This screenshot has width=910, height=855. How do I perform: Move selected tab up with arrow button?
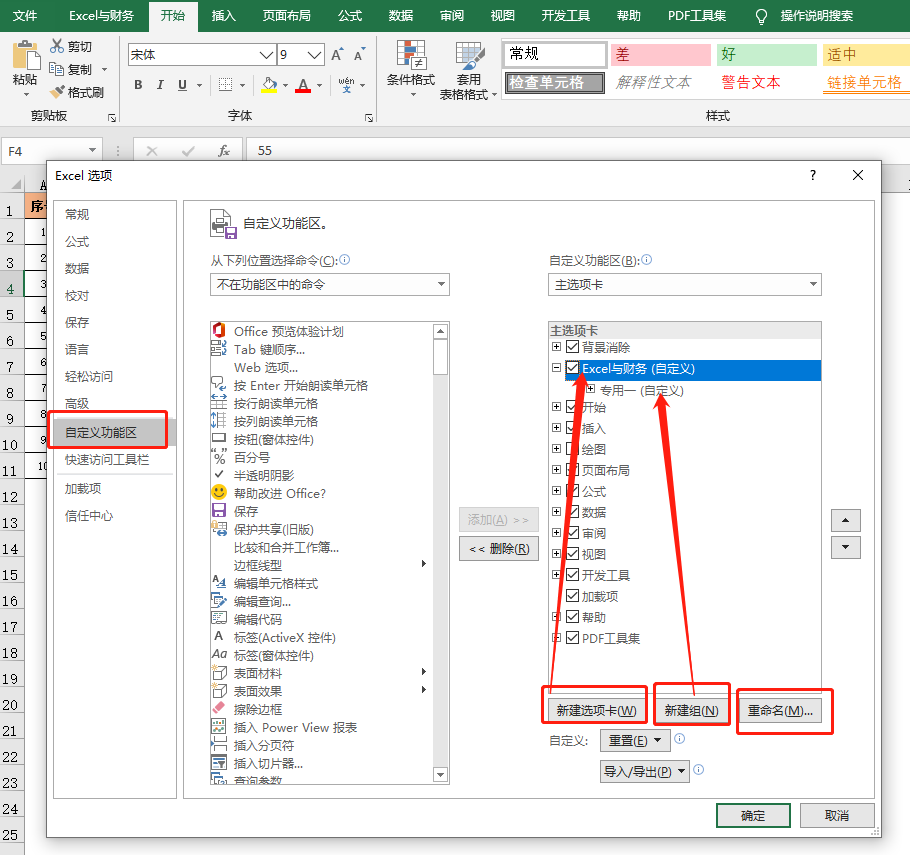point(846,521)
